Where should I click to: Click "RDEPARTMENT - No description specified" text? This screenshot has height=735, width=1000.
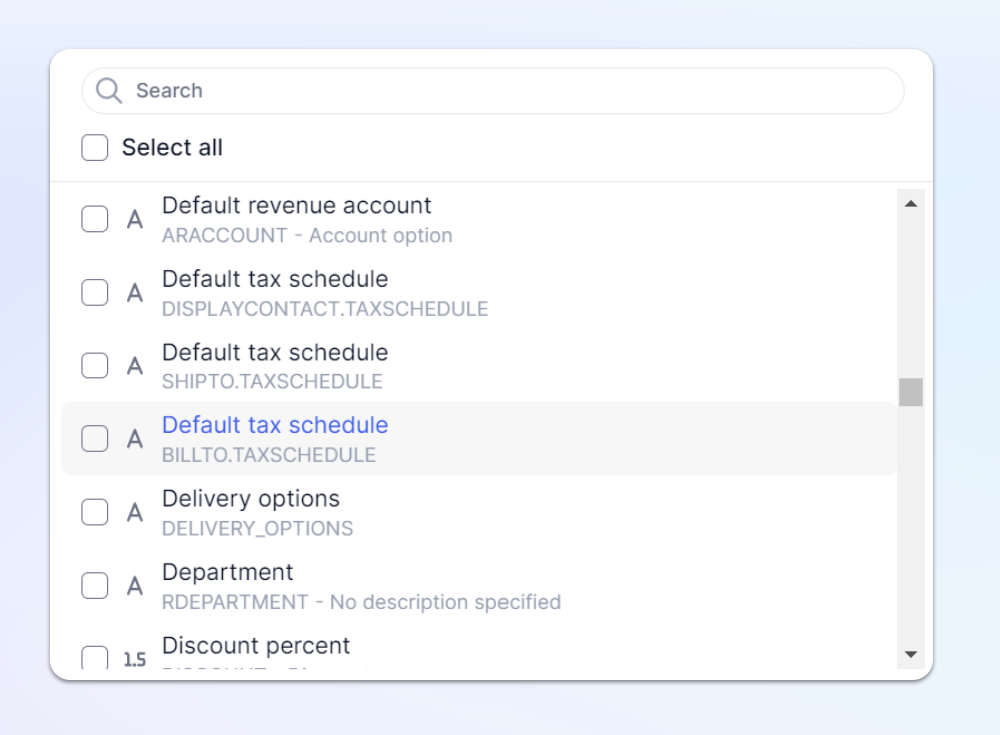362,602
